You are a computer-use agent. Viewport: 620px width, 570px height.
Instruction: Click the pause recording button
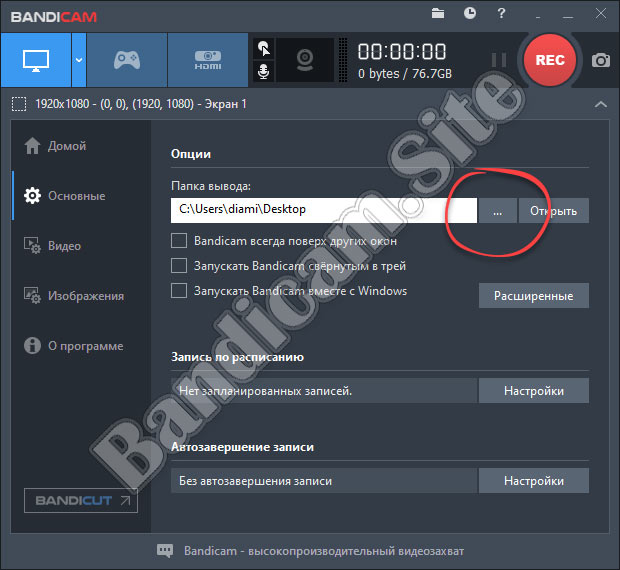(x=499, y=60)
